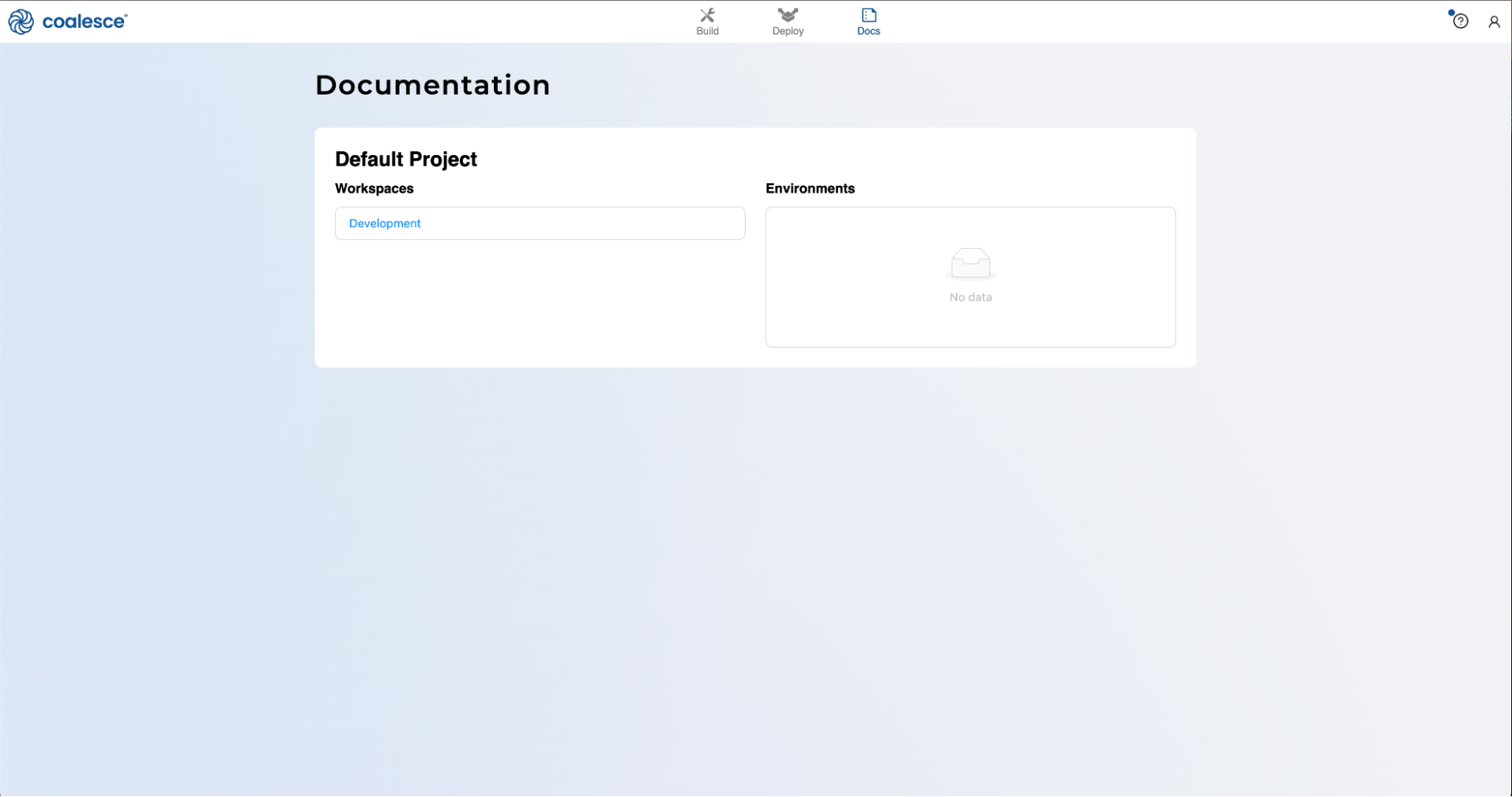Click the Coalesce wordmark text
This screenshot has height=797, width=1512.
84,21
